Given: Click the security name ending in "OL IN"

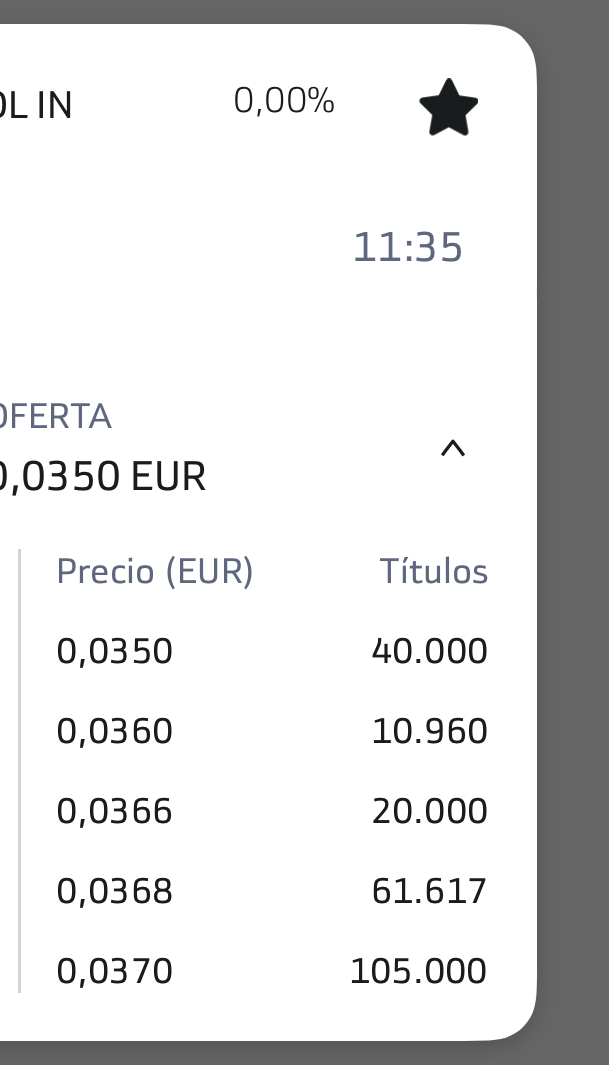Looking at the screenshot, I should pos(37,106).
